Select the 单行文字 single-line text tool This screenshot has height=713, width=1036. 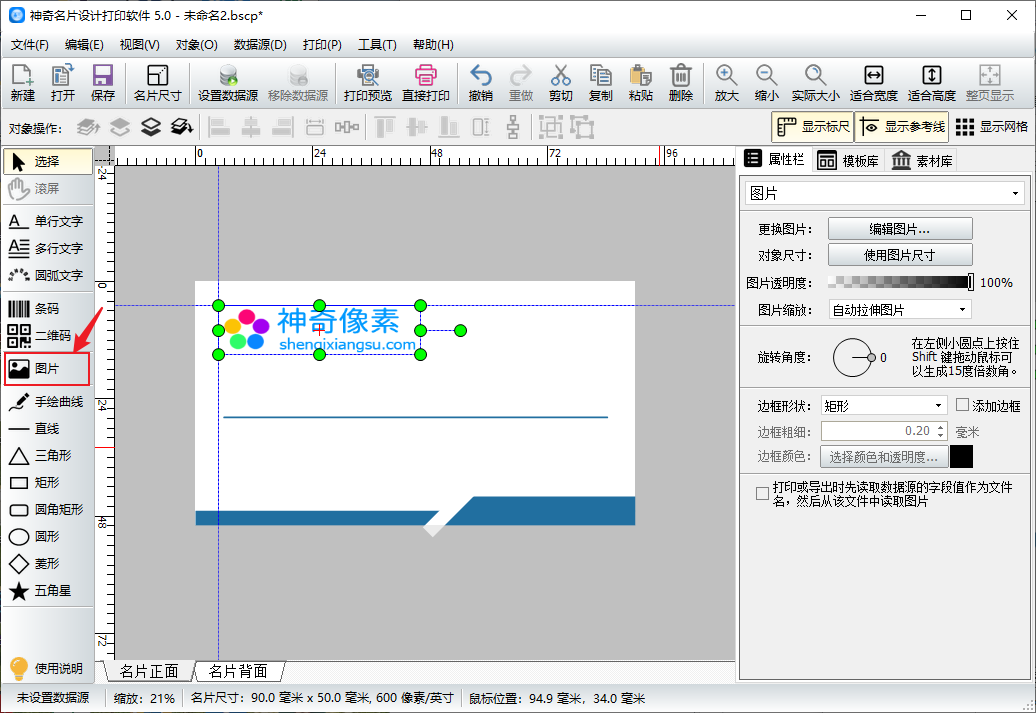tap(47, 221)
